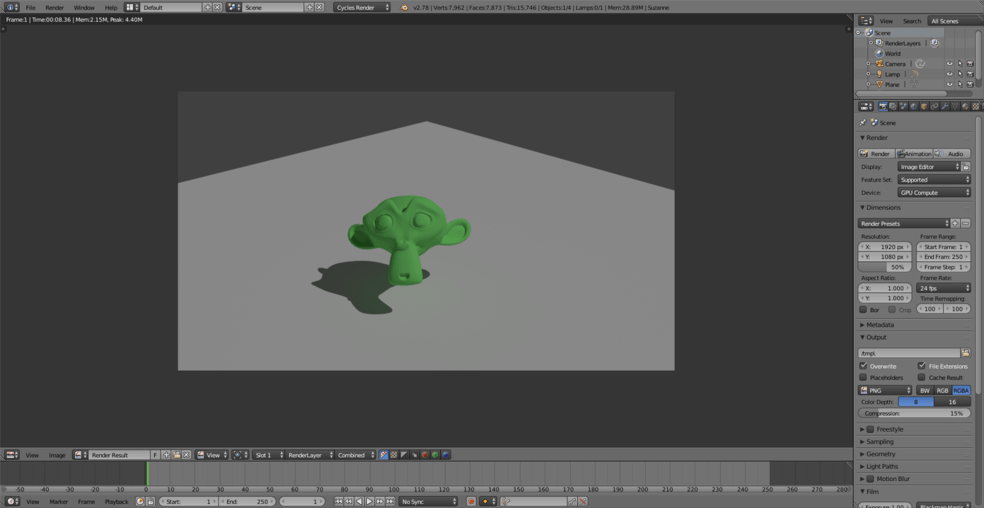Viewport: 984px width, 508px height.
Task: Open the Image menu in image editor
Action: (57, 455)
